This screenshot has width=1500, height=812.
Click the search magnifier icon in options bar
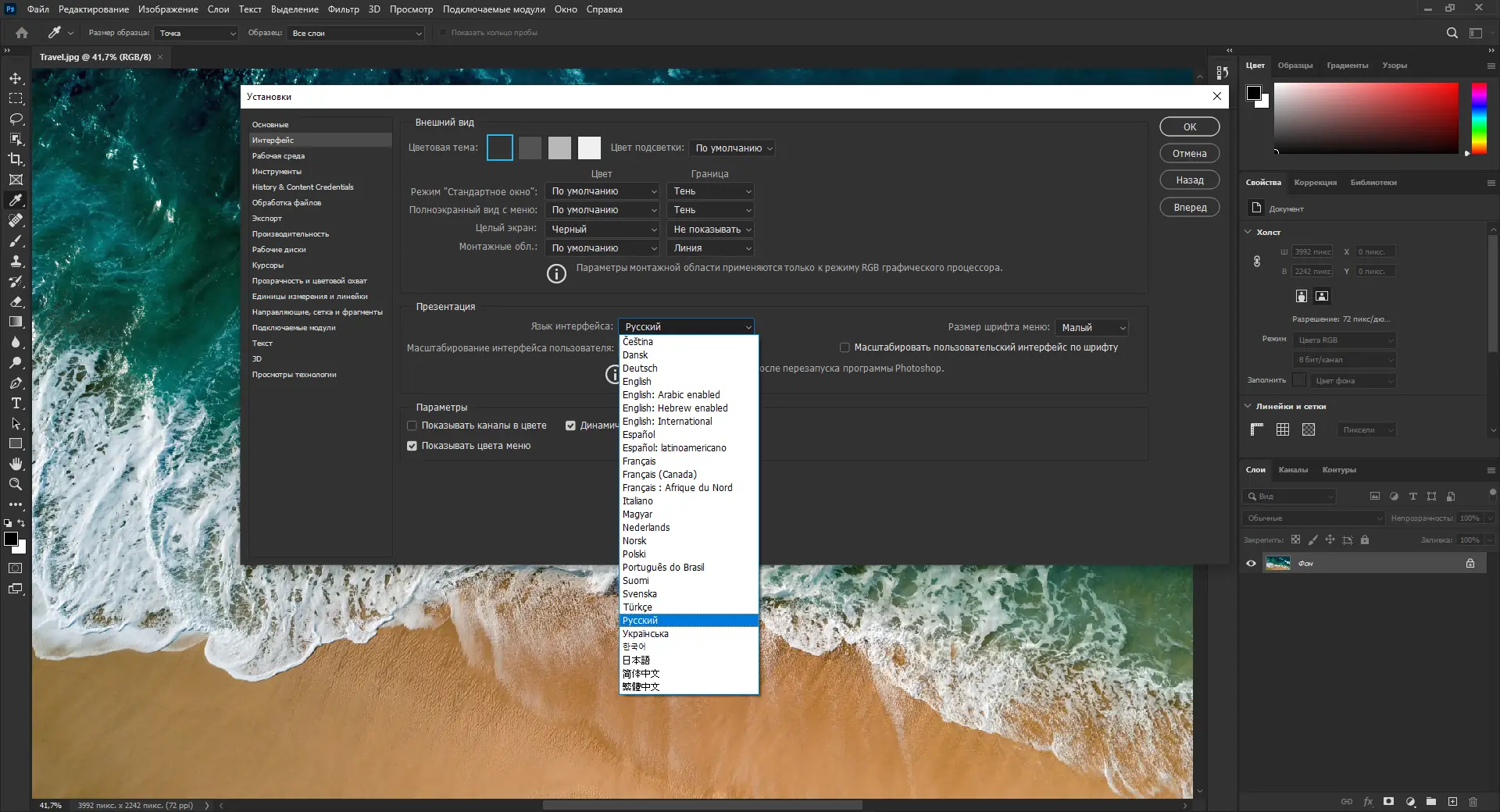(x=1452, y=33)
